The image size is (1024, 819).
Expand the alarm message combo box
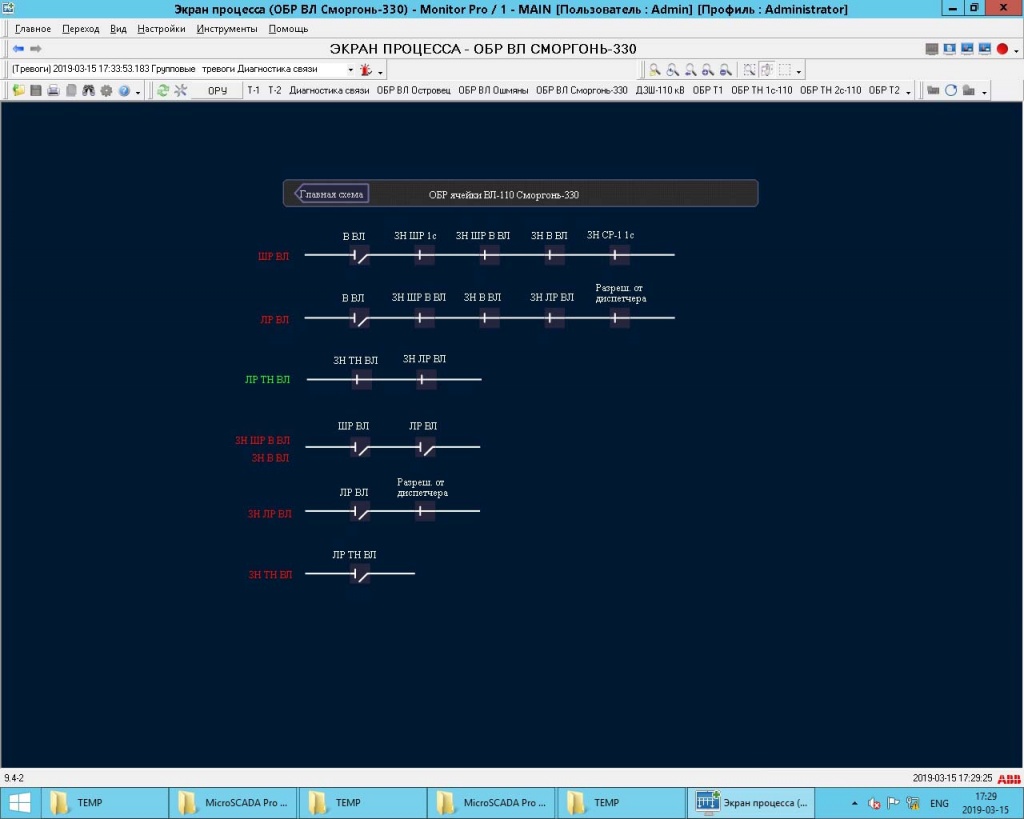(x=351, y=69)
